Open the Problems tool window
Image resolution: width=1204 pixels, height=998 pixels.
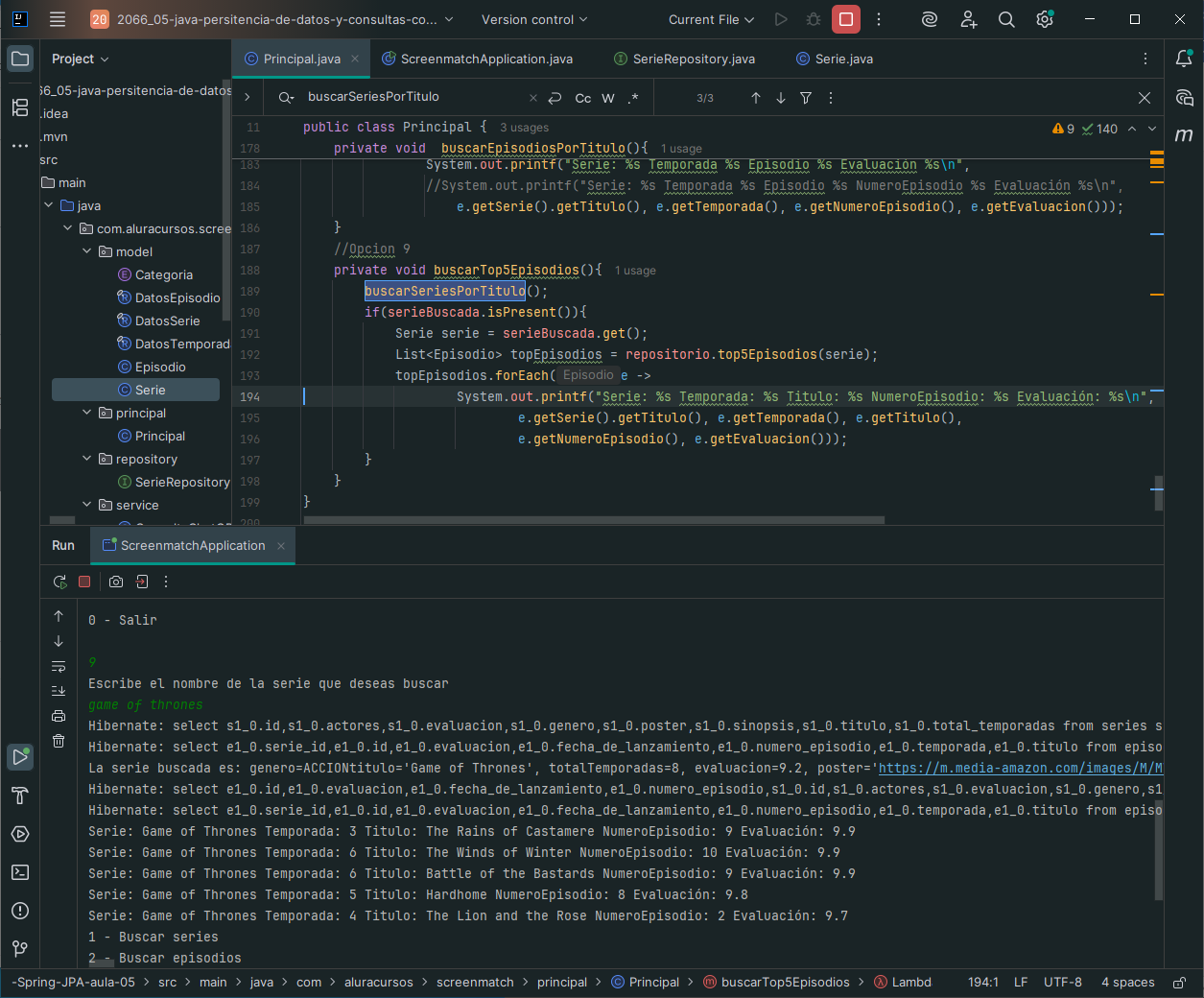[20, 911]
